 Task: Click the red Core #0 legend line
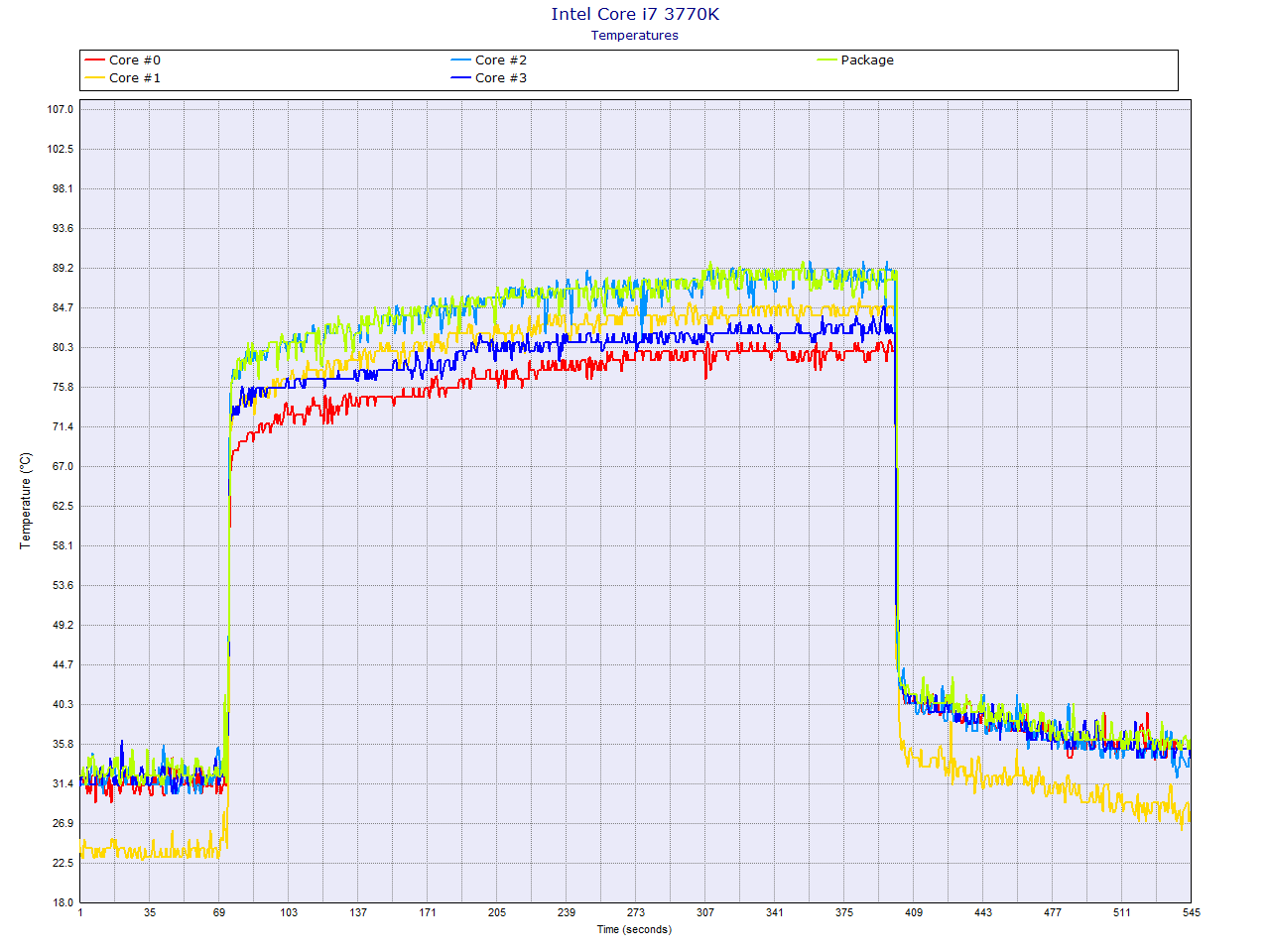94,60
